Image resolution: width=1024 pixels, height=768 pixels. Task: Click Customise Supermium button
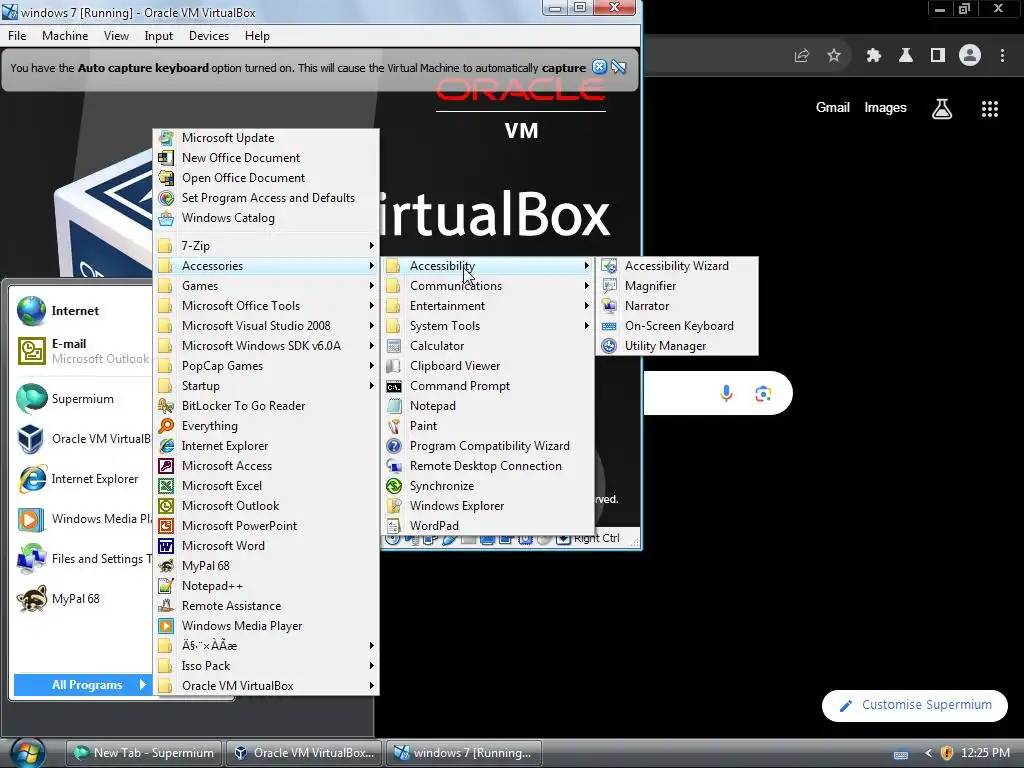click(x=915, y=705)
